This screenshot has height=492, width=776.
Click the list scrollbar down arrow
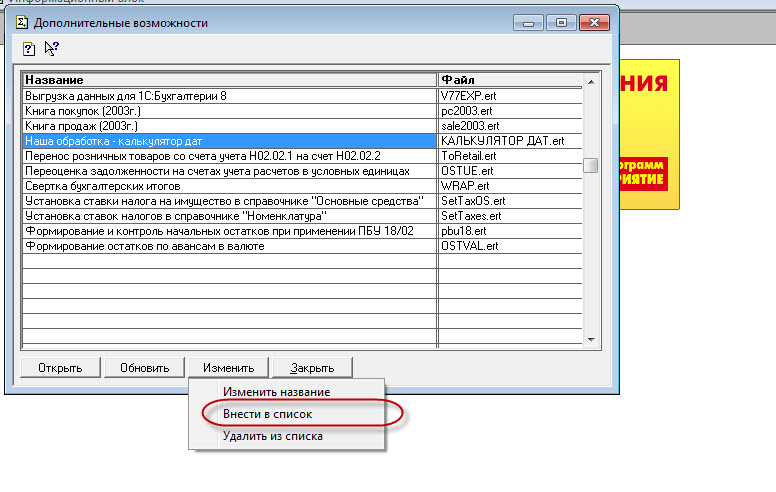point(591,340)
